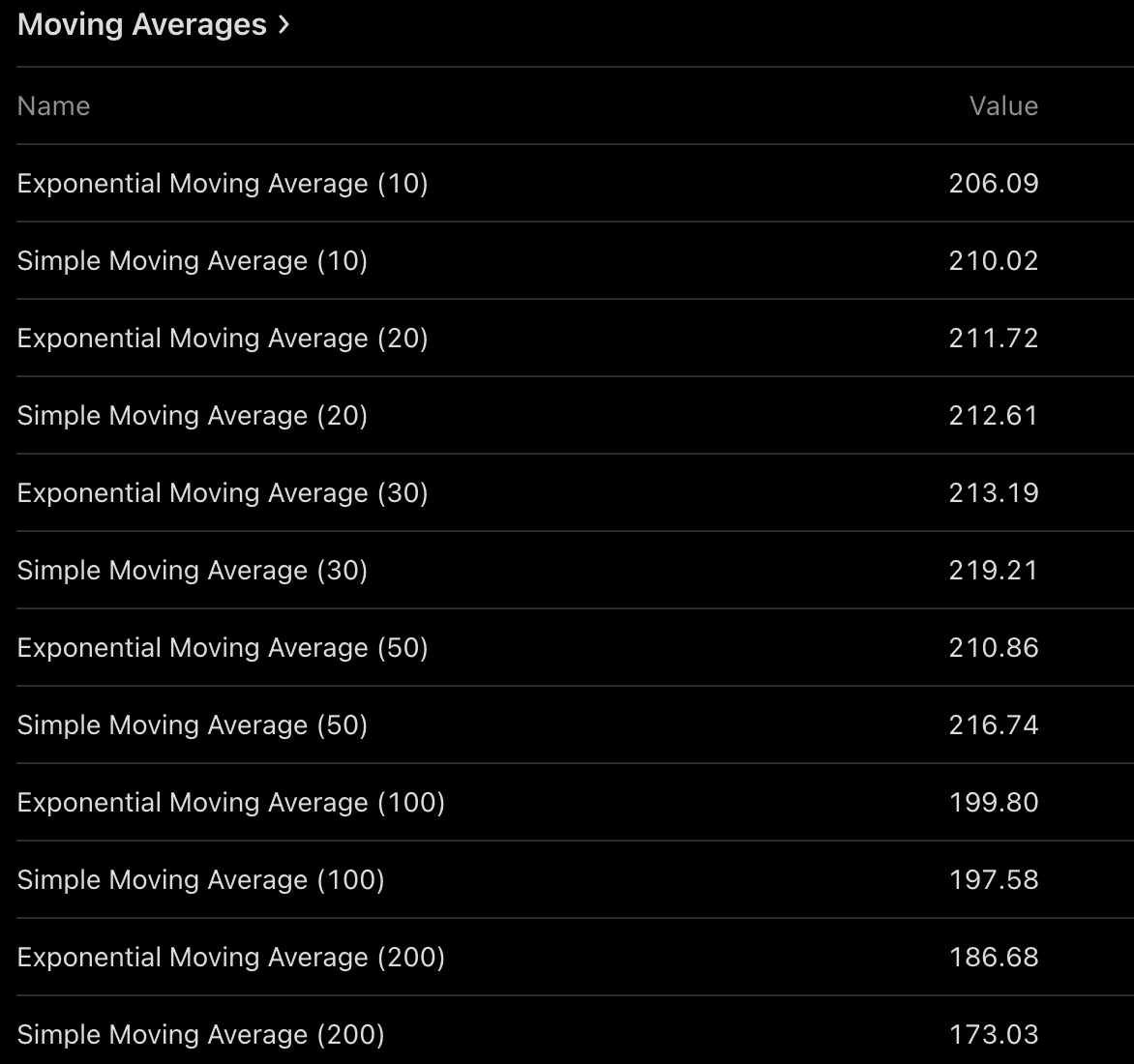The width and height of the screenshot is (1134, 1064).
Task: Expand the Moving Averages chevron arrow
Action: (x=283, y=25)
